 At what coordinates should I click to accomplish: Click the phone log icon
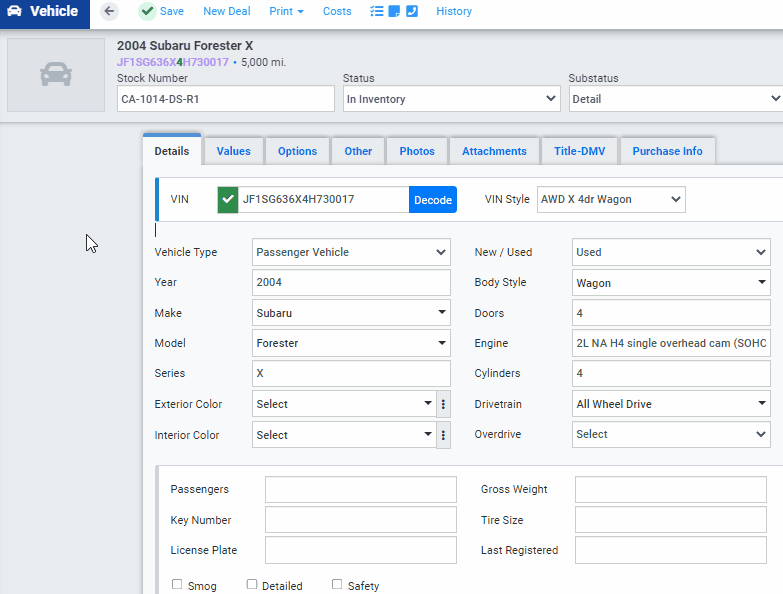coord(412,11)
